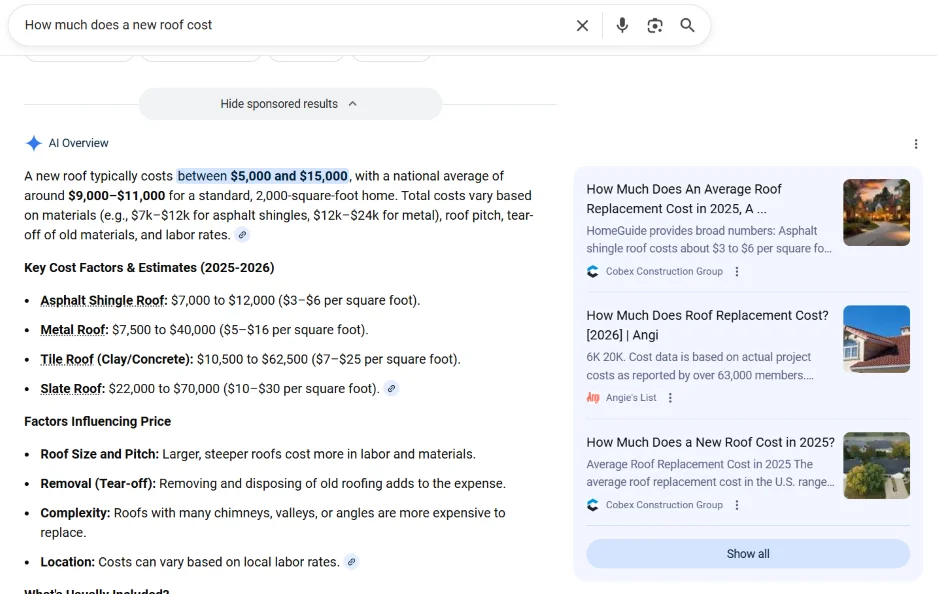Open options menu for first Cobex source

(x=737, y=272)
